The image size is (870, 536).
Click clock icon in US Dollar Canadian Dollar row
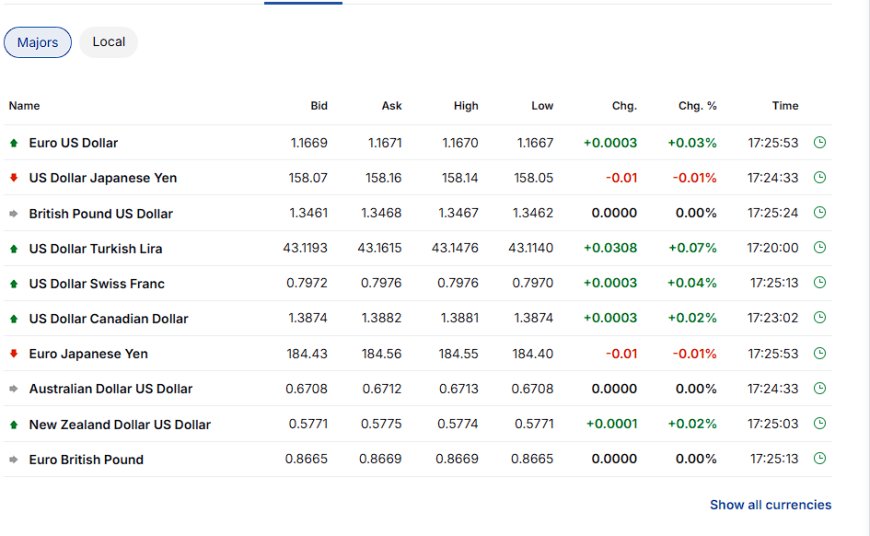click(820, 317)
